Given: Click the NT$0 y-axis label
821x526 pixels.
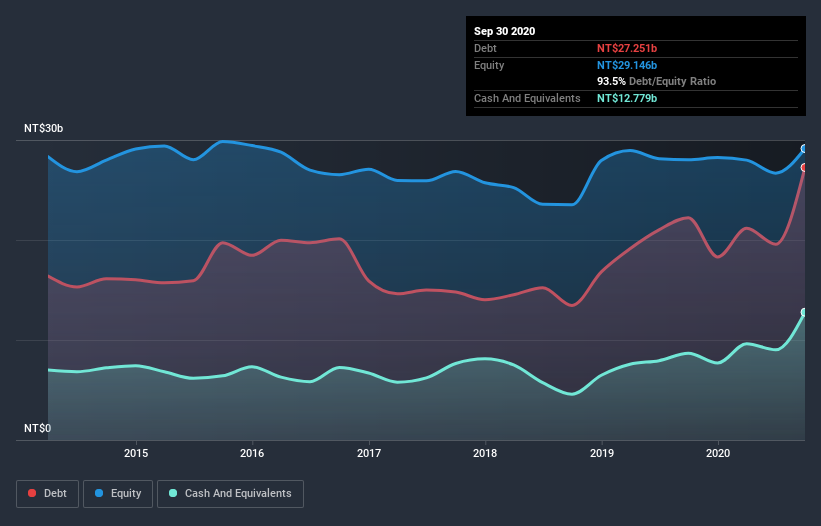Looking at the screenshot, I should (38, 428).
